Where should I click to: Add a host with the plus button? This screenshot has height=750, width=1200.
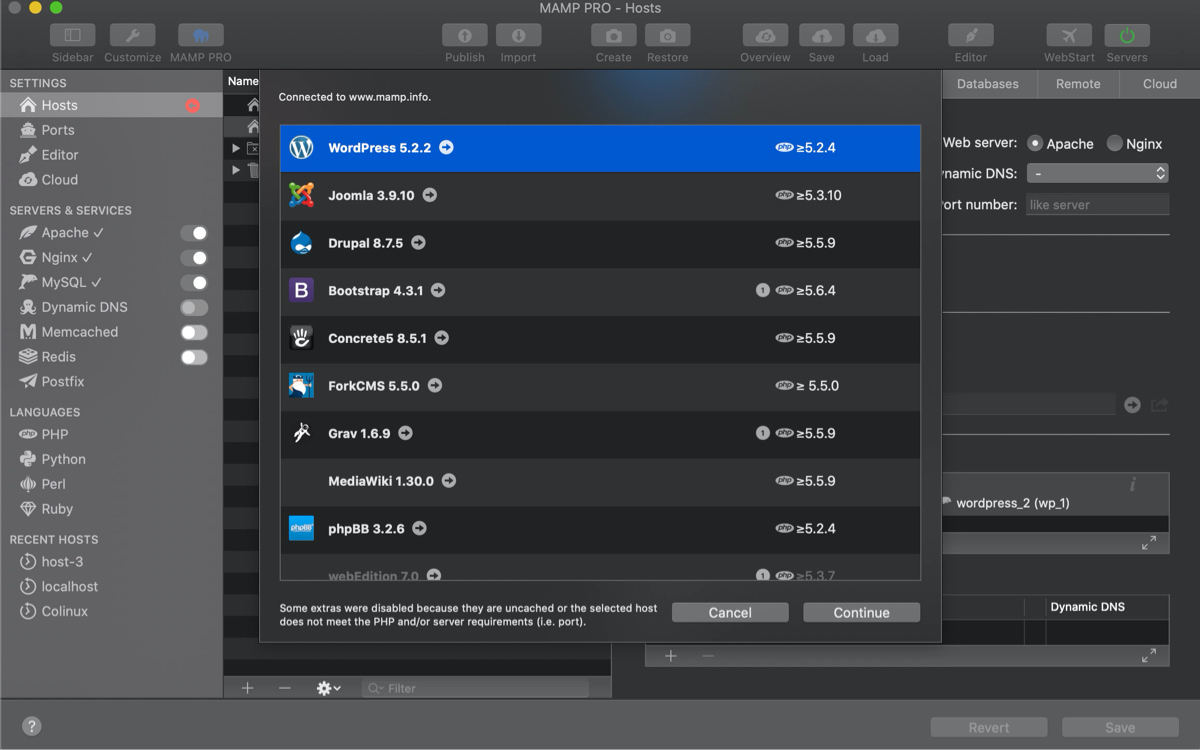click(x=248, y=688)
